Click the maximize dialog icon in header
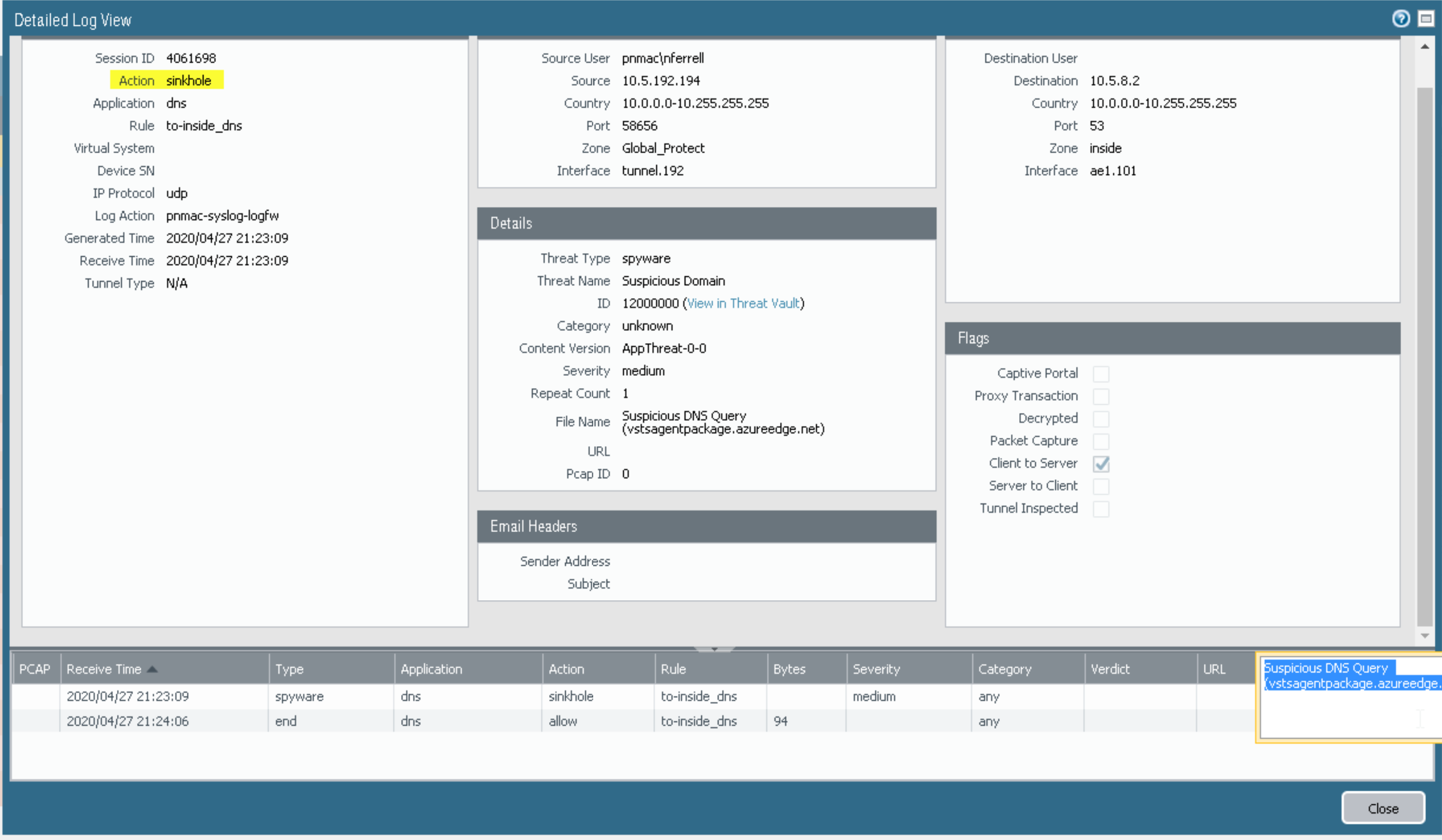This screenshot has height=840, width=1442. (1425, 19)
